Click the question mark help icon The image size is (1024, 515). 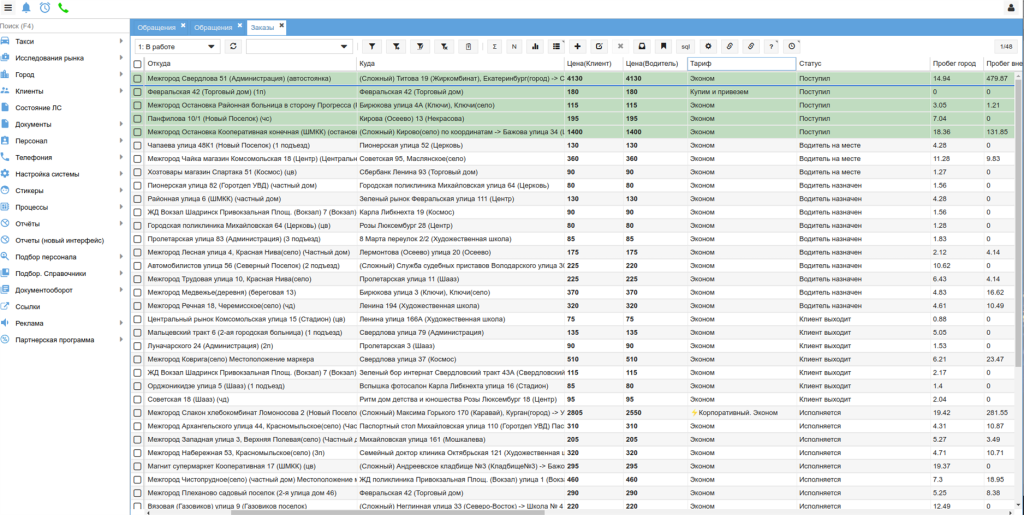pos(771,46)
